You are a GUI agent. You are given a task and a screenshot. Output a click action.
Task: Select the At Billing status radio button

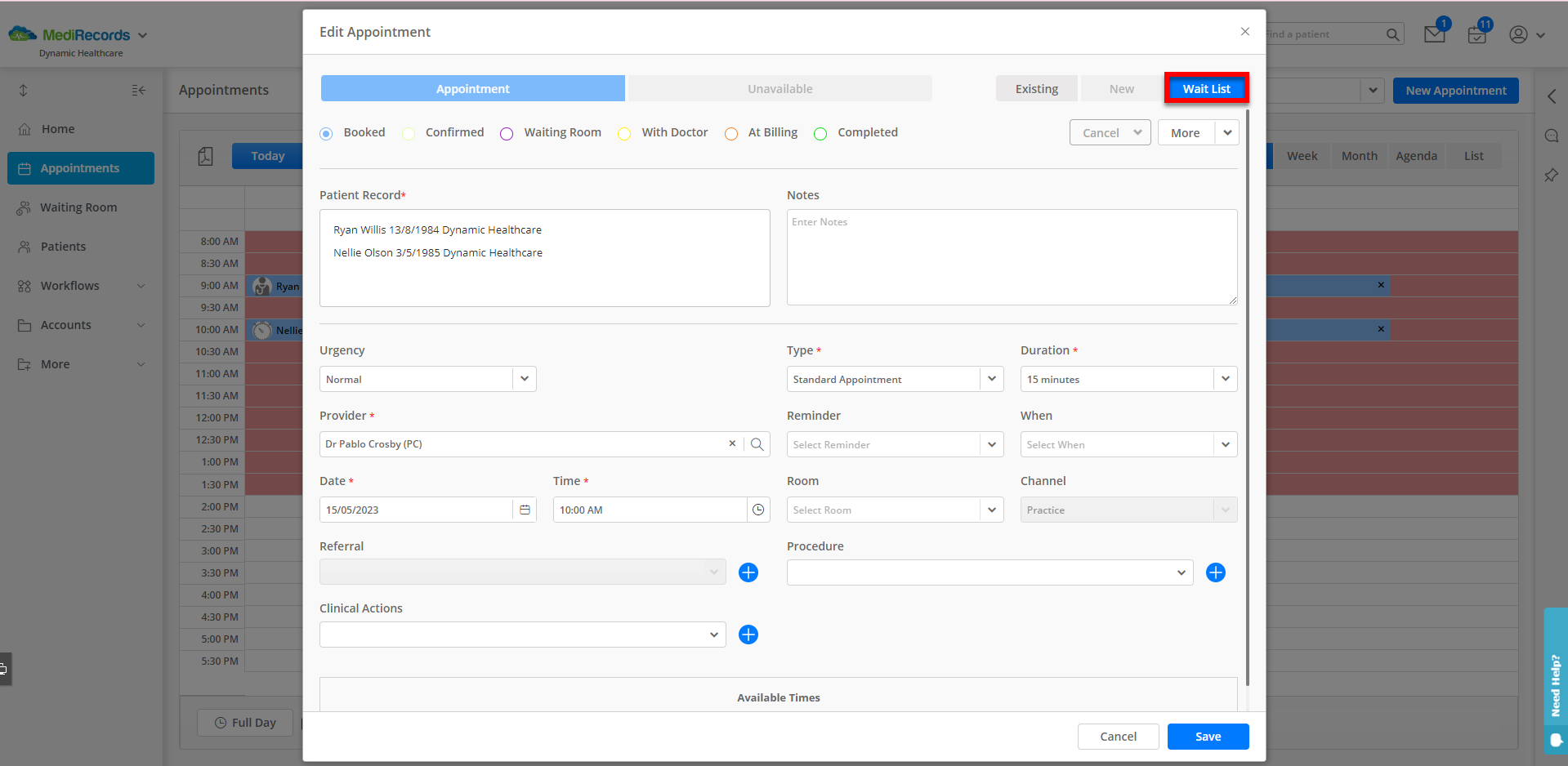(x=731, y=133)
